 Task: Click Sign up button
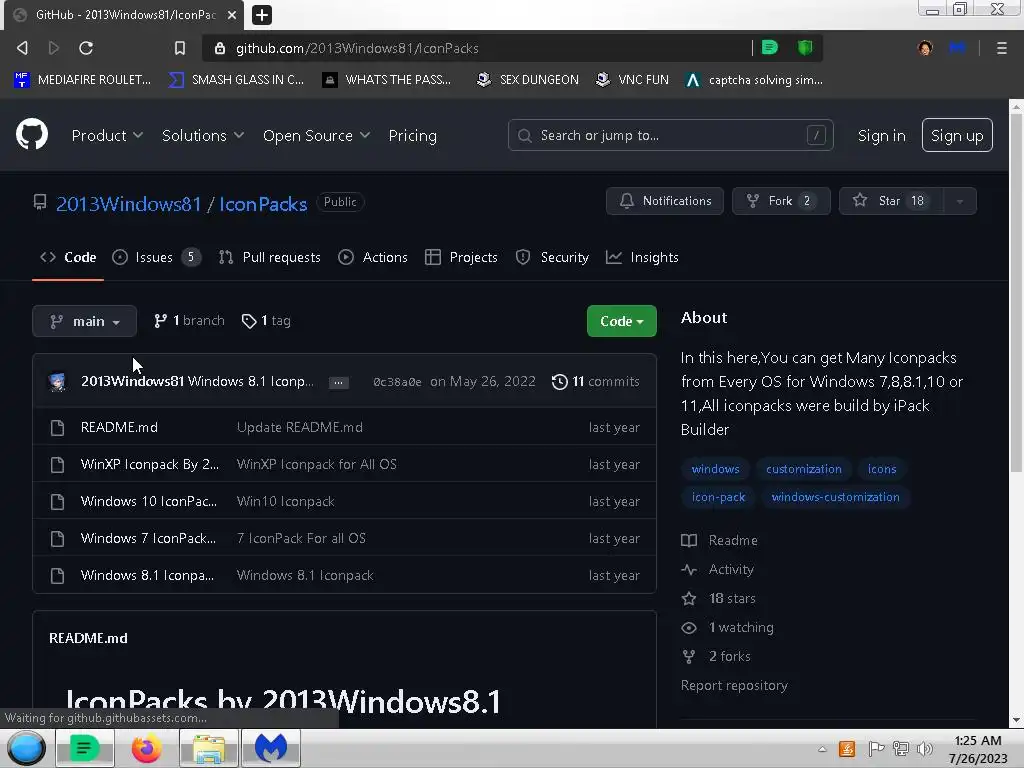click(957, 135)
